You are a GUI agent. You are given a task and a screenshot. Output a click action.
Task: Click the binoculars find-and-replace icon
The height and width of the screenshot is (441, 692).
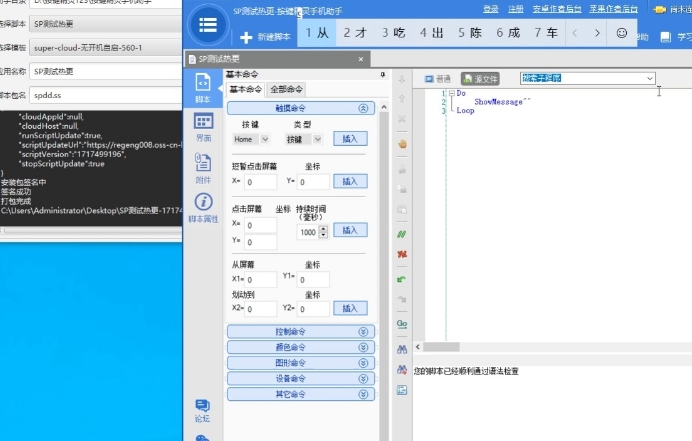tap(402, 369)
